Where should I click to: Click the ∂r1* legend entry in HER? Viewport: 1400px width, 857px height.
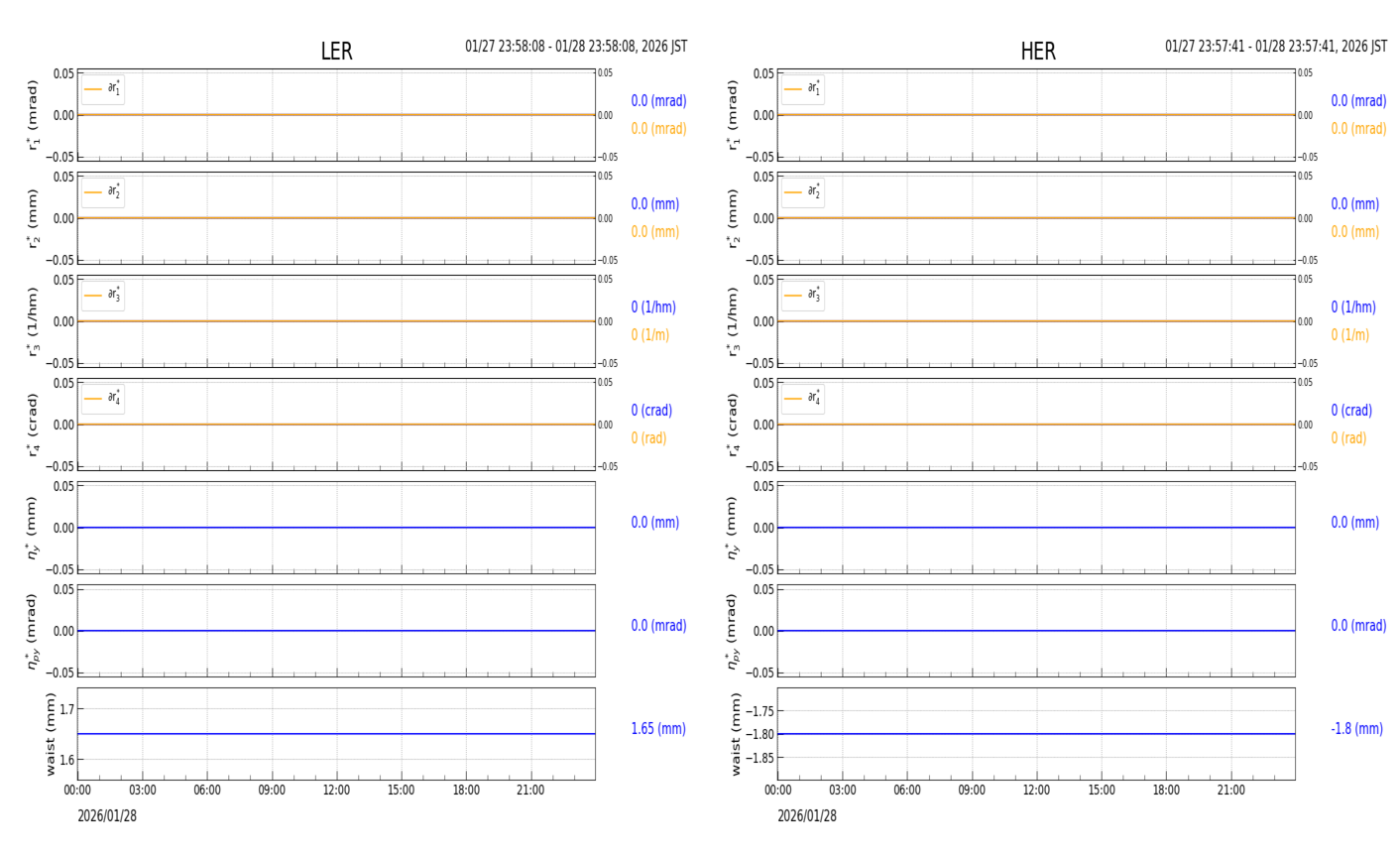803,89
